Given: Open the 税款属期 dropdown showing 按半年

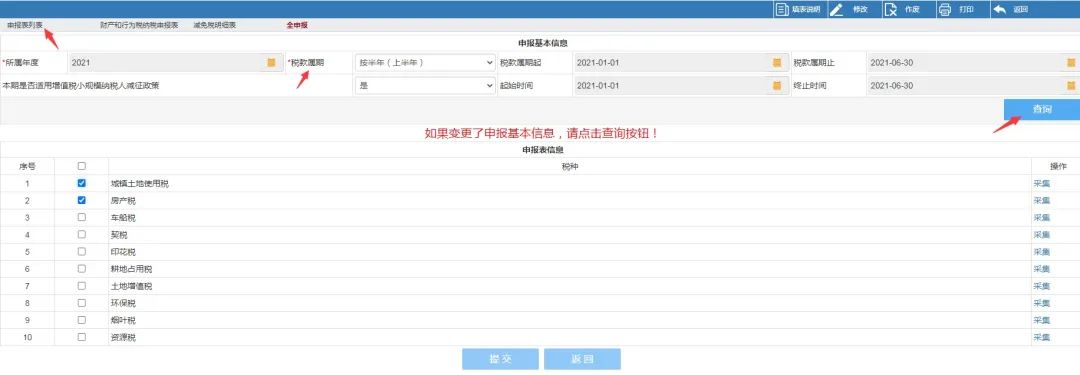Looking at the screenshot, I should point(425,63).
